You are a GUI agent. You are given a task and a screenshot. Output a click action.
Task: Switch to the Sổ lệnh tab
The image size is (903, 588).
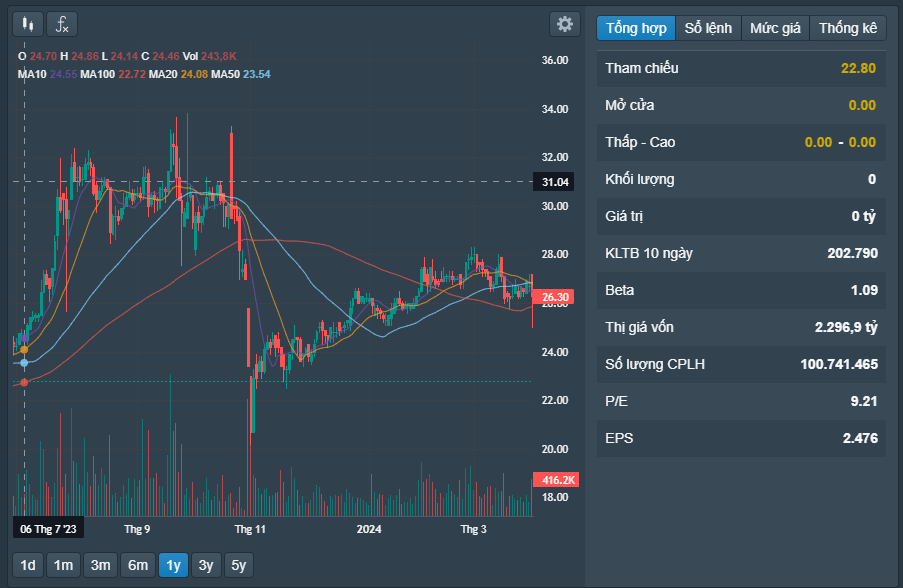[709, 28]
